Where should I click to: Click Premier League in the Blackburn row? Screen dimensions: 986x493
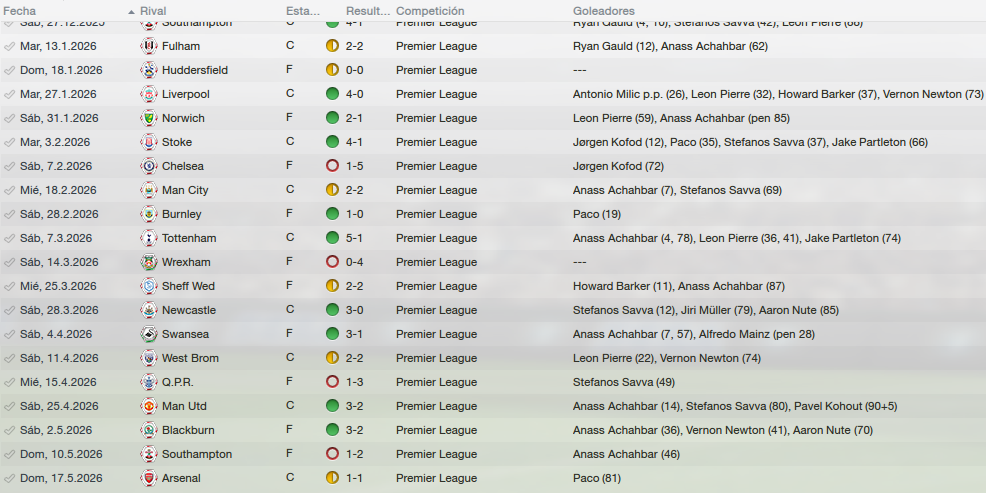click(436, 430)
